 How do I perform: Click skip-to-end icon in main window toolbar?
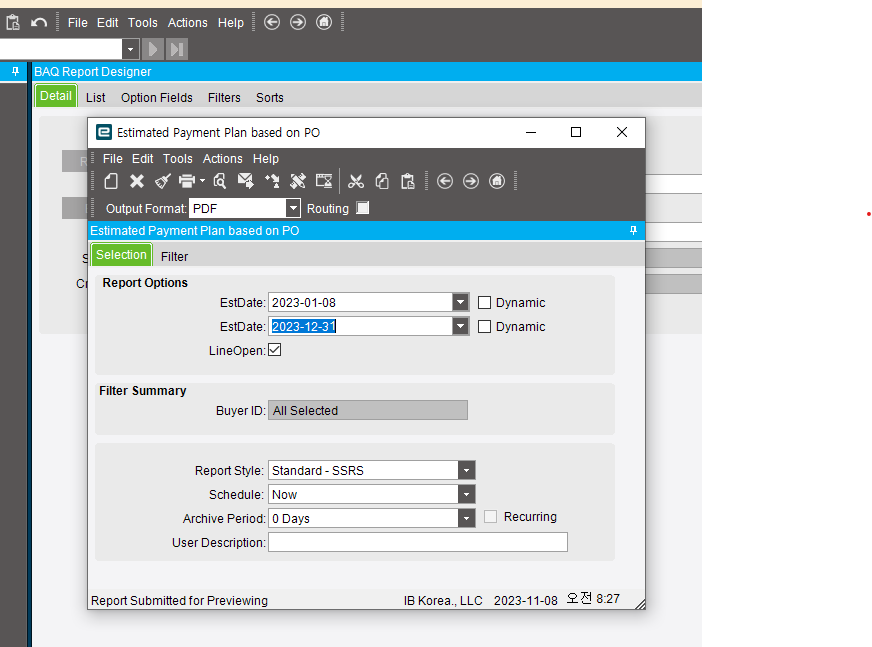tap(176, 49)
